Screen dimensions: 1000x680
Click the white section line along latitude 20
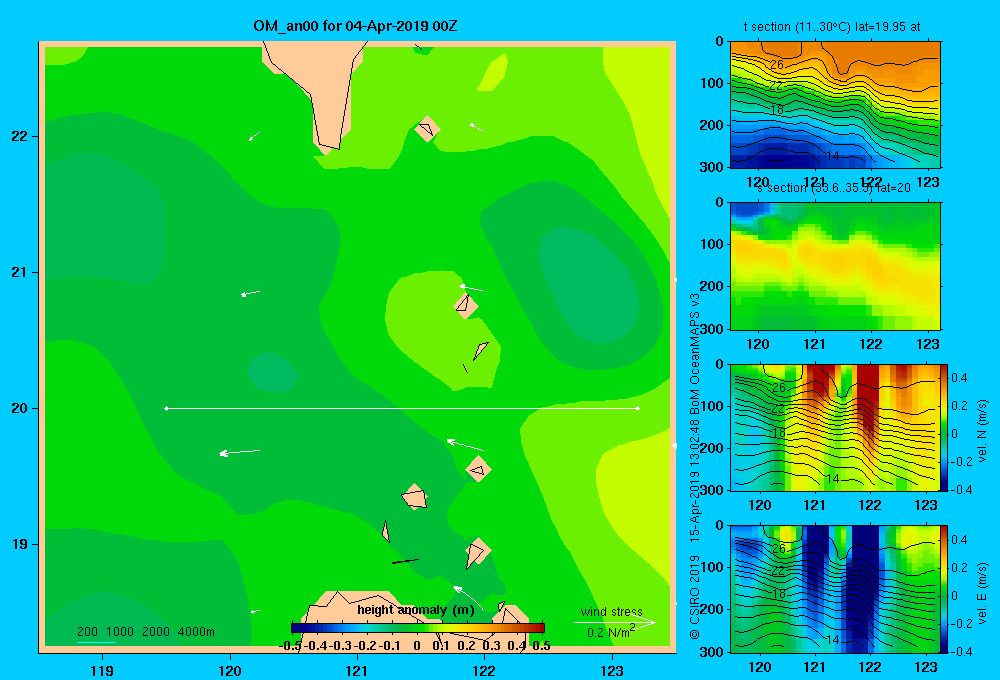click(402, 408)
